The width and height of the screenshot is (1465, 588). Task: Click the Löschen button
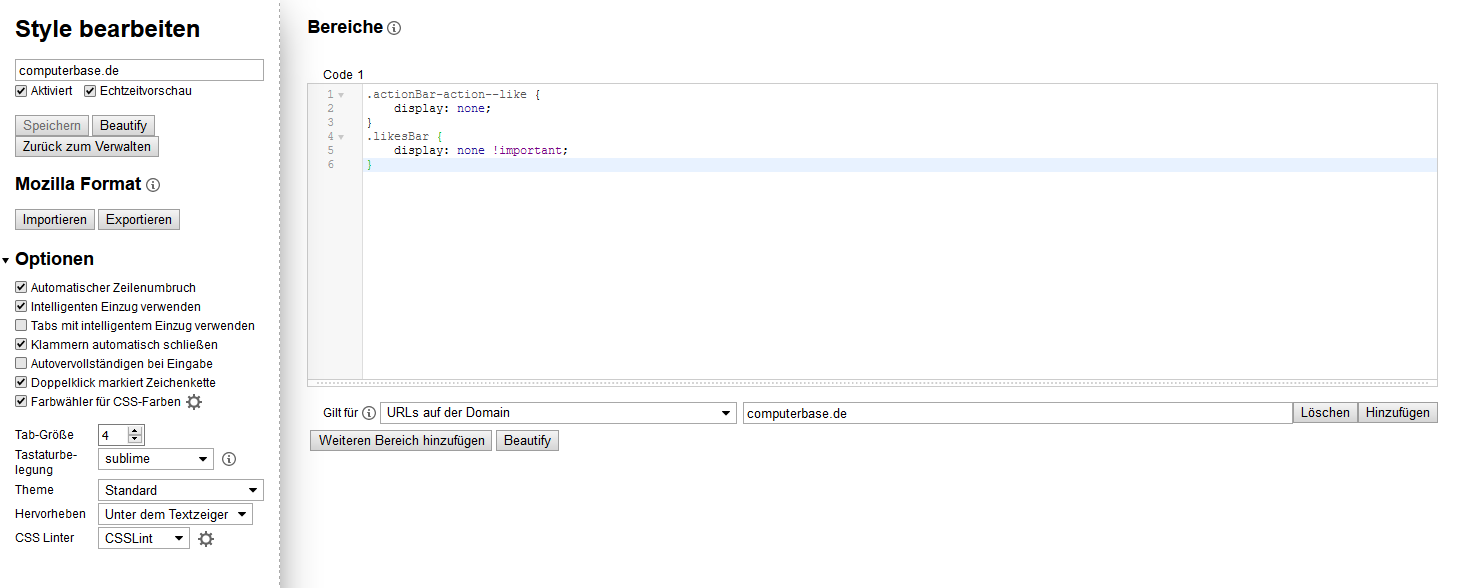[x=1325, y=413]
